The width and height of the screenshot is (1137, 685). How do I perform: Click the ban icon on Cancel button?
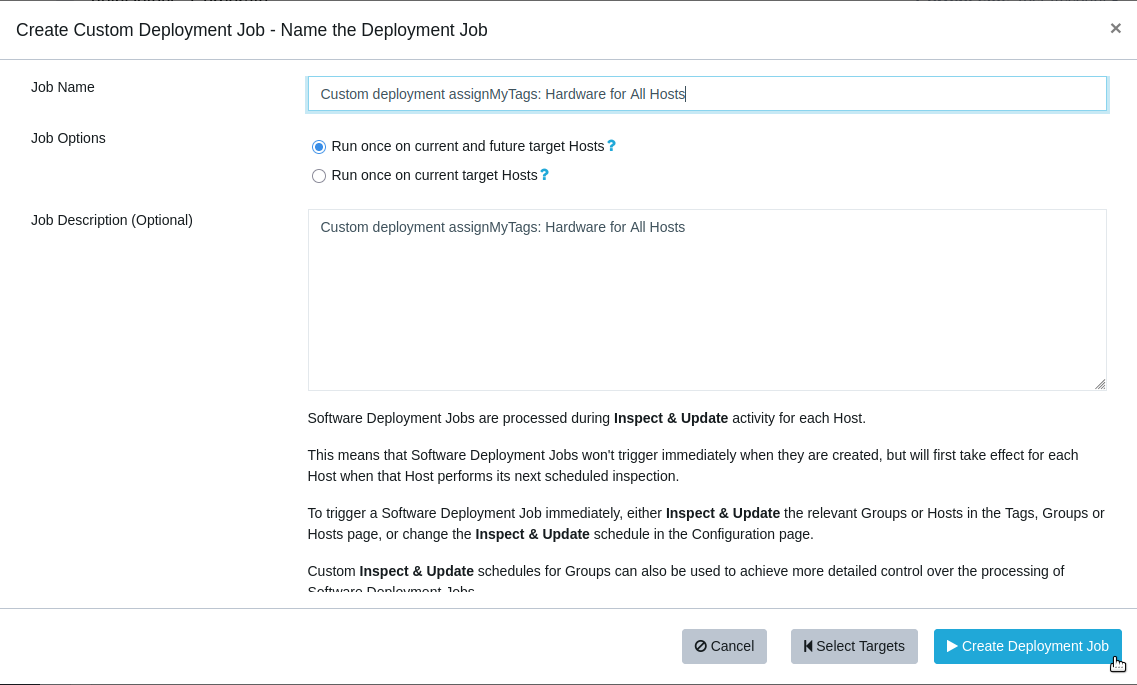(700, 647)
